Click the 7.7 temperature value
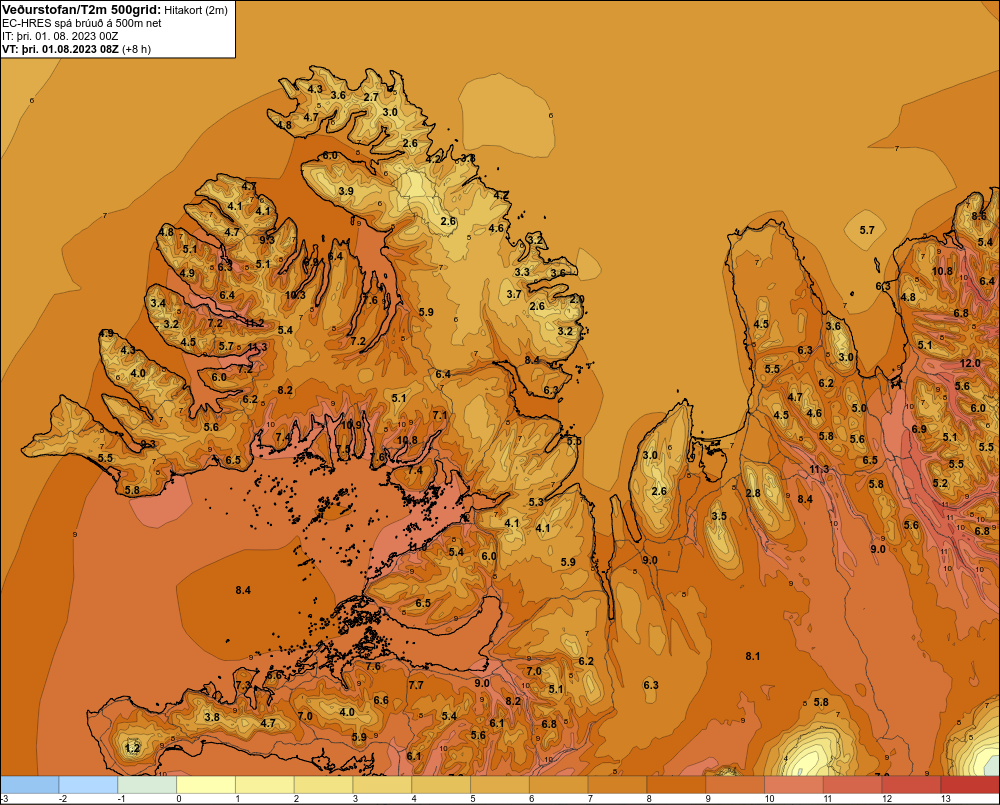Screen dimensions: 1000x805 point(416,685)
